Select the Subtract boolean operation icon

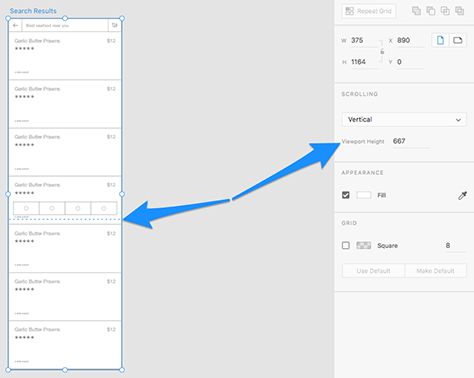tap(431, 11)
